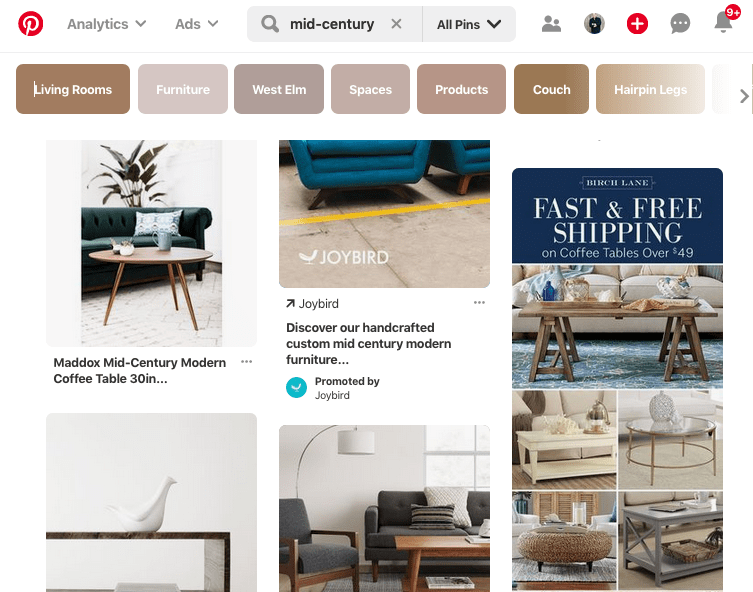Expand the Ads dropdown menu
Screen dimensions: 753x592
[196, 24]
